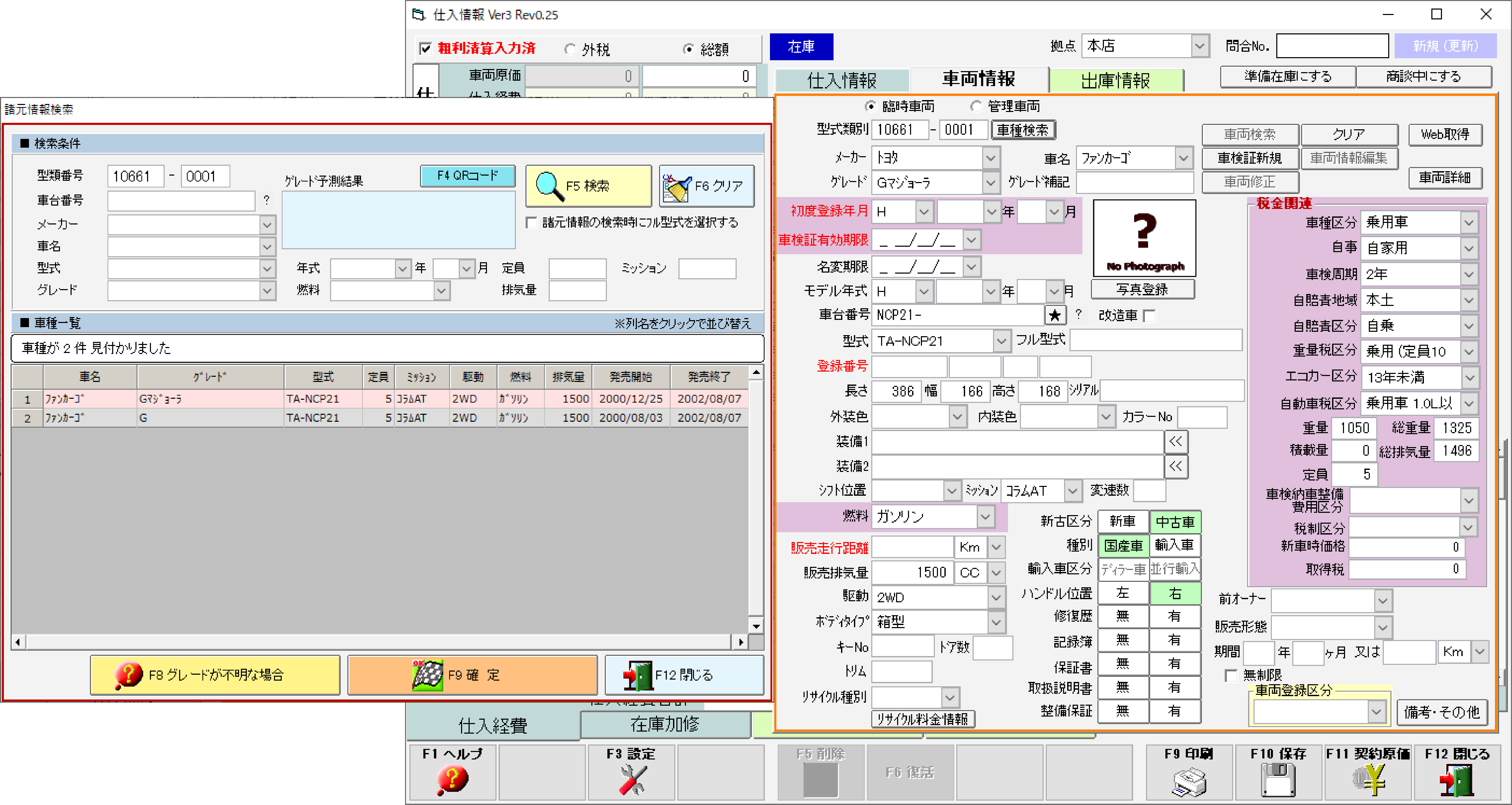
Task: Click F10 保存 floppy disk icon
Action: click(1279, 781)
